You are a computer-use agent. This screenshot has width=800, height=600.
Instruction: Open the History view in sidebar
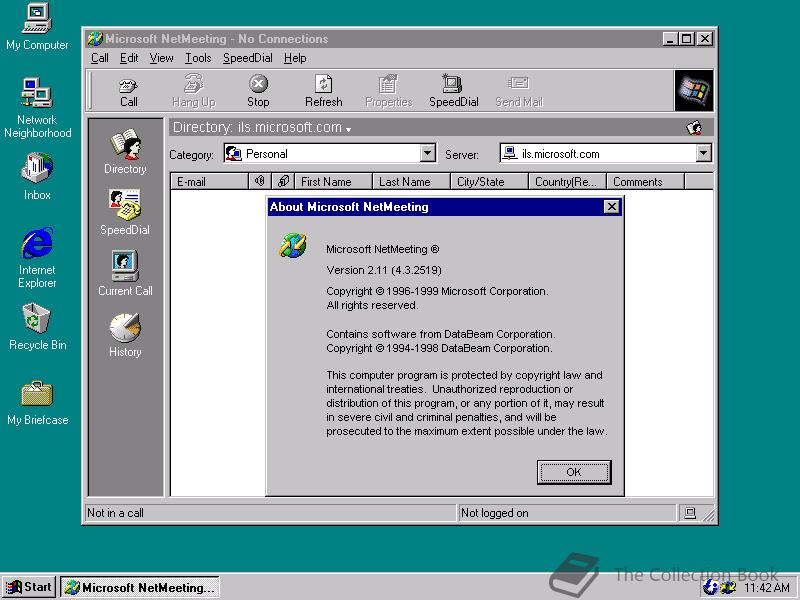(x=125, y=335)
